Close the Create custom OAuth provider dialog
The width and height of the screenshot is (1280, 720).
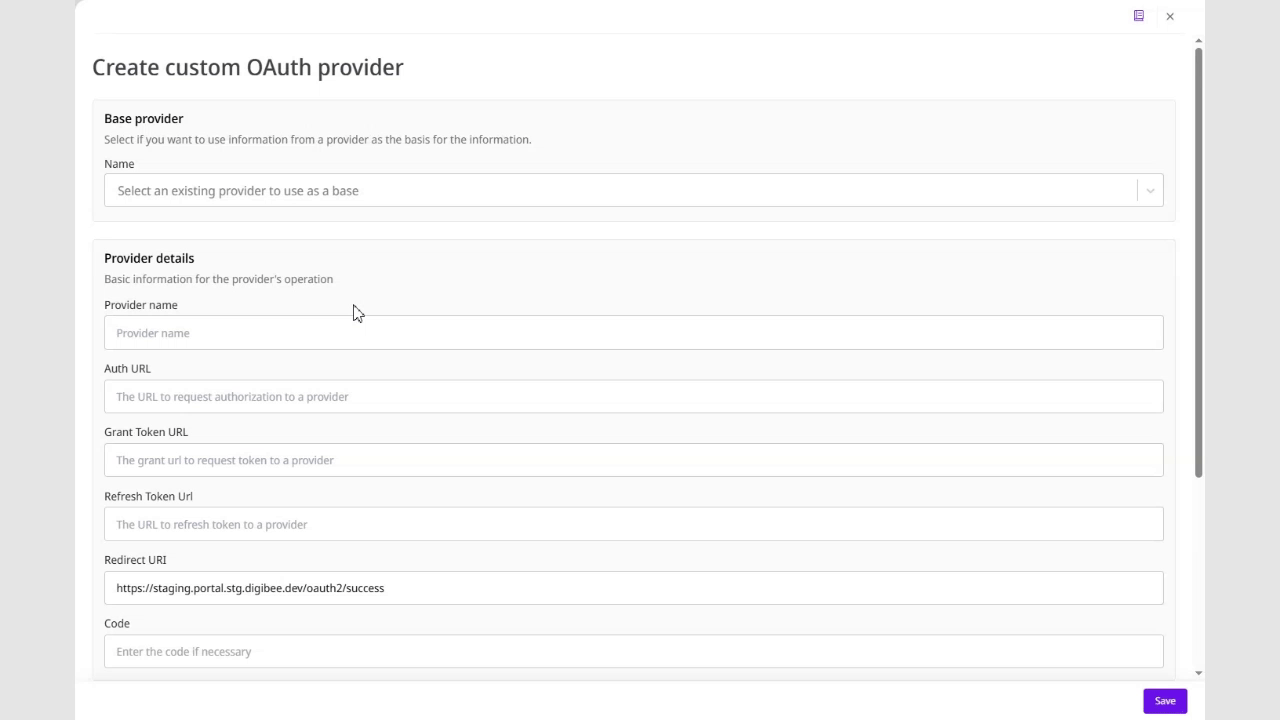pos(1170,16)
